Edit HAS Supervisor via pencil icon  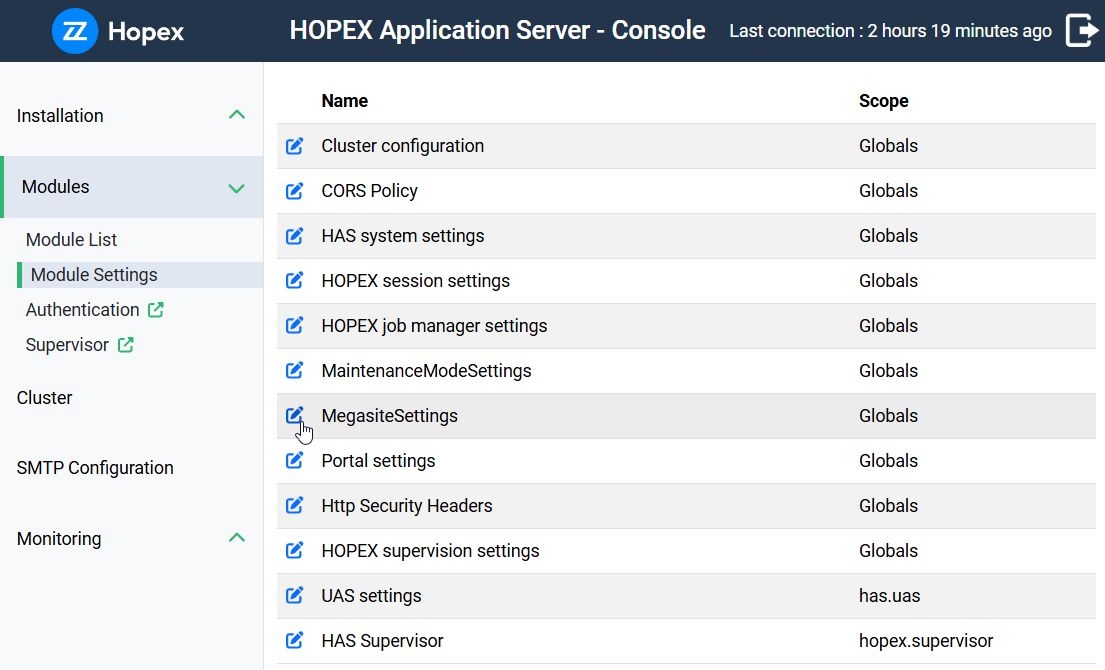[294, 641]
